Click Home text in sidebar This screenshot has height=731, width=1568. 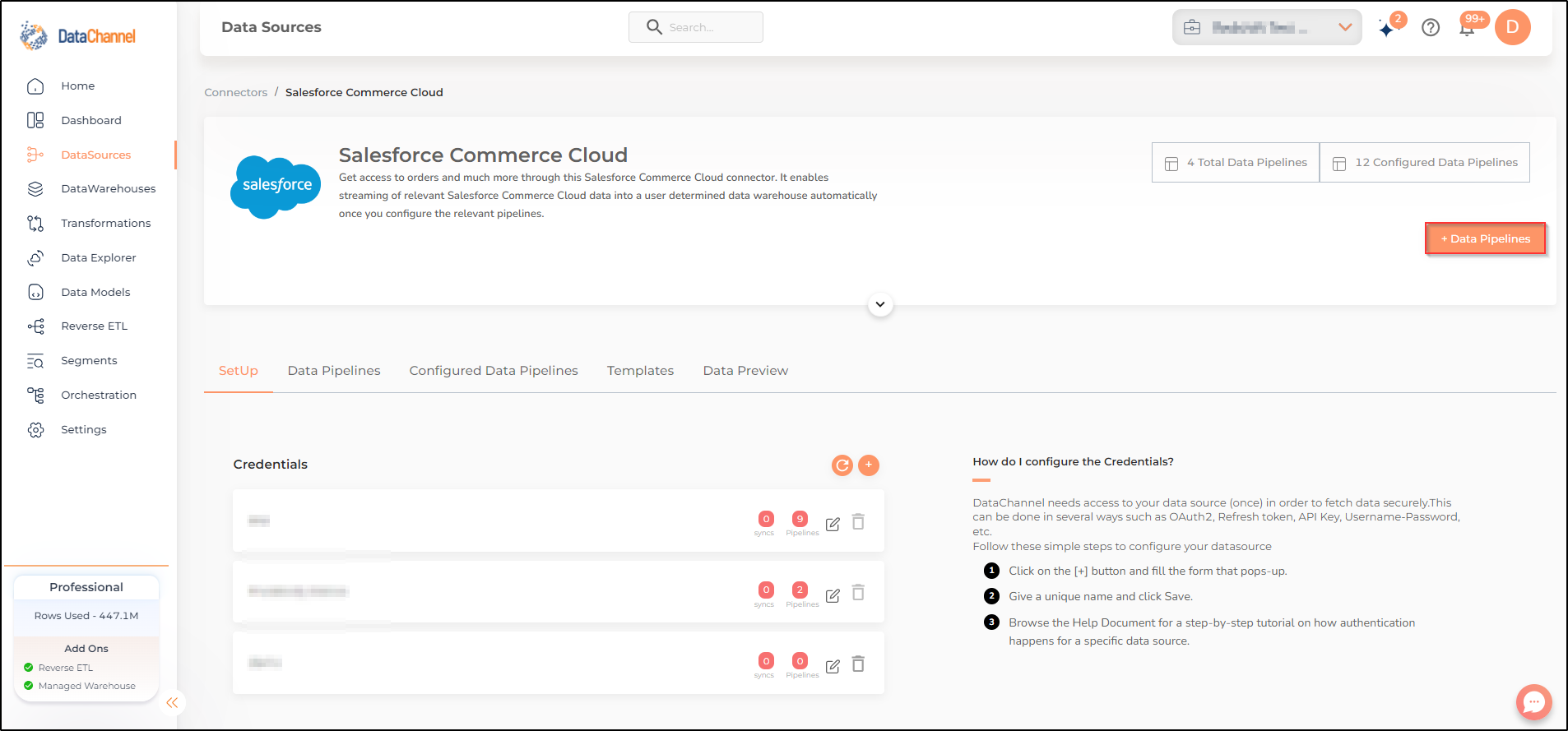[x=78, y=86]
